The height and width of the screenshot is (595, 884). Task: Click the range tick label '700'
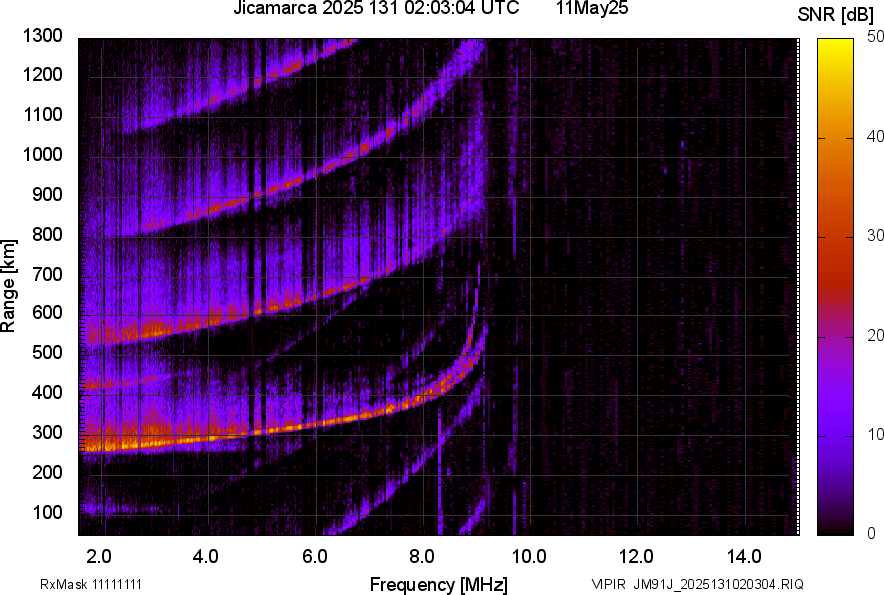pyautogui.click(x=47, y=274)
